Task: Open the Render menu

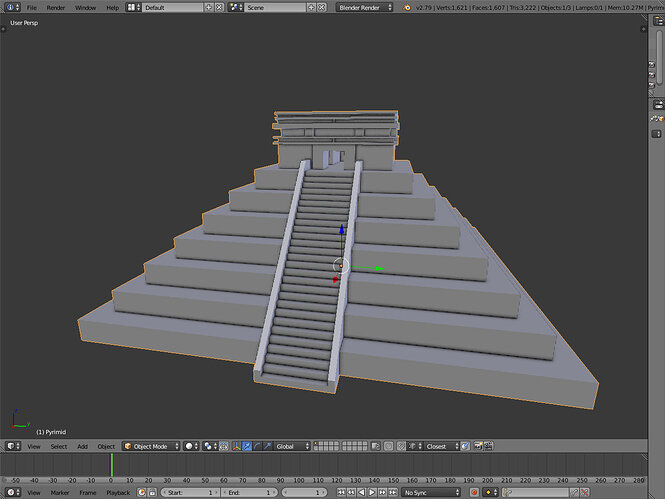Action: 56,8
